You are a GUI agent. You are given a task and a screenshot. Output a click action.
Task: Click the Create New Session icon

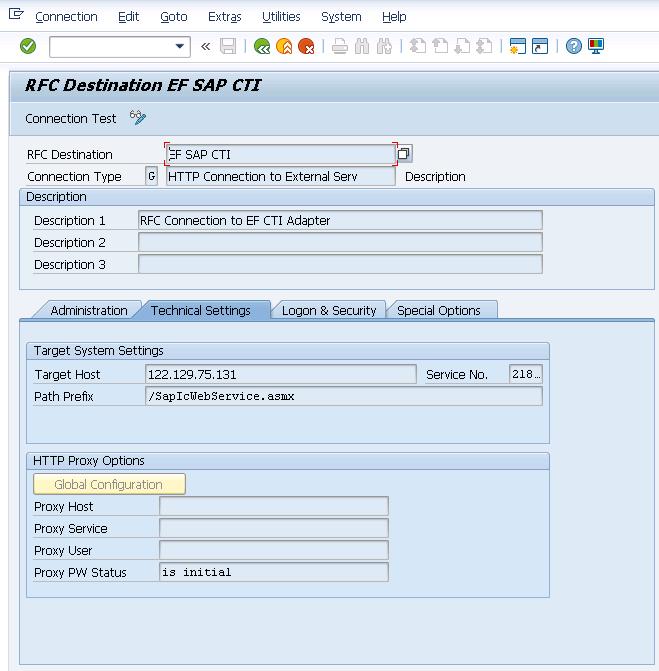click(517, 46)
